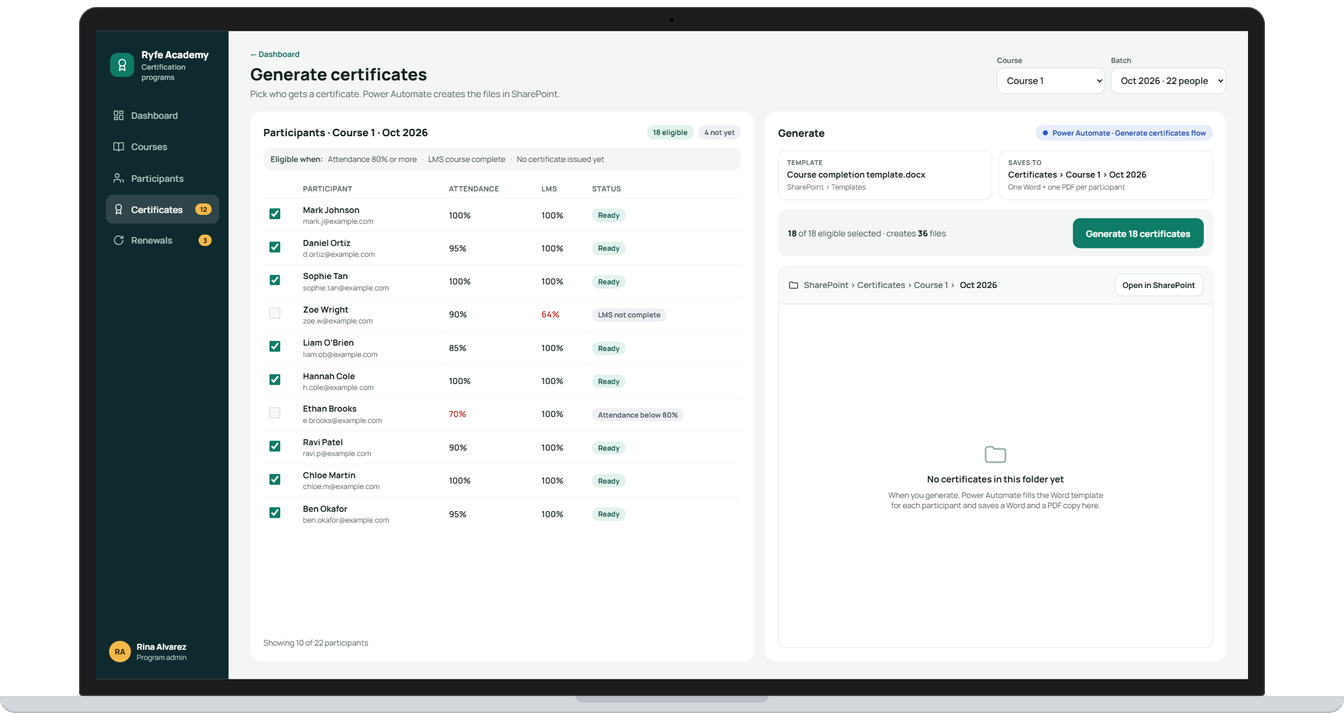Open Participants in the sidebar
Screen dimensions: 1344x720
[x=162, y=178]
